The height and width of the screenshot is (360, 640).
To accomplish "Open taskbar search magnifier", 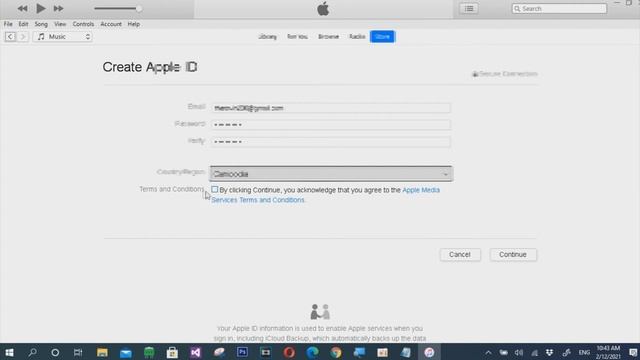I will (x=32, y=352).
